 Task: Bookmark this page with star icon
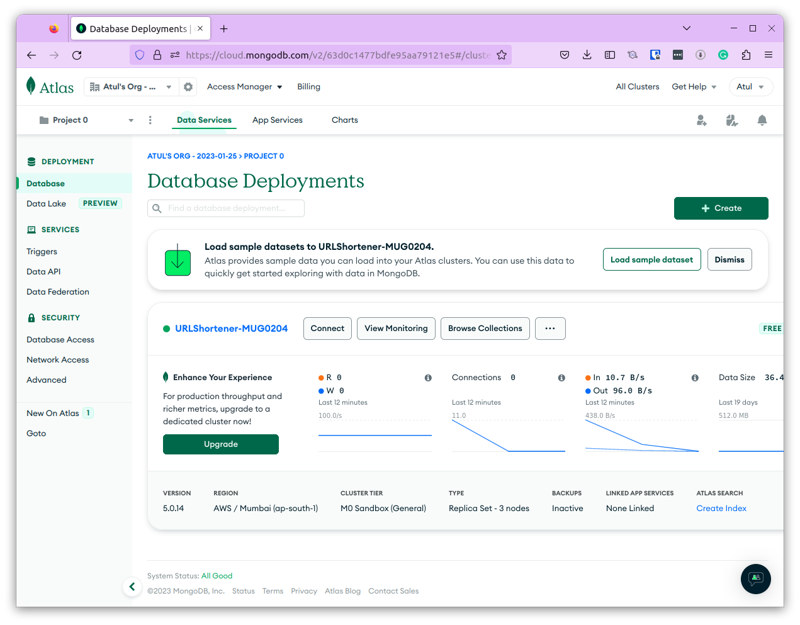click(502, 55)
